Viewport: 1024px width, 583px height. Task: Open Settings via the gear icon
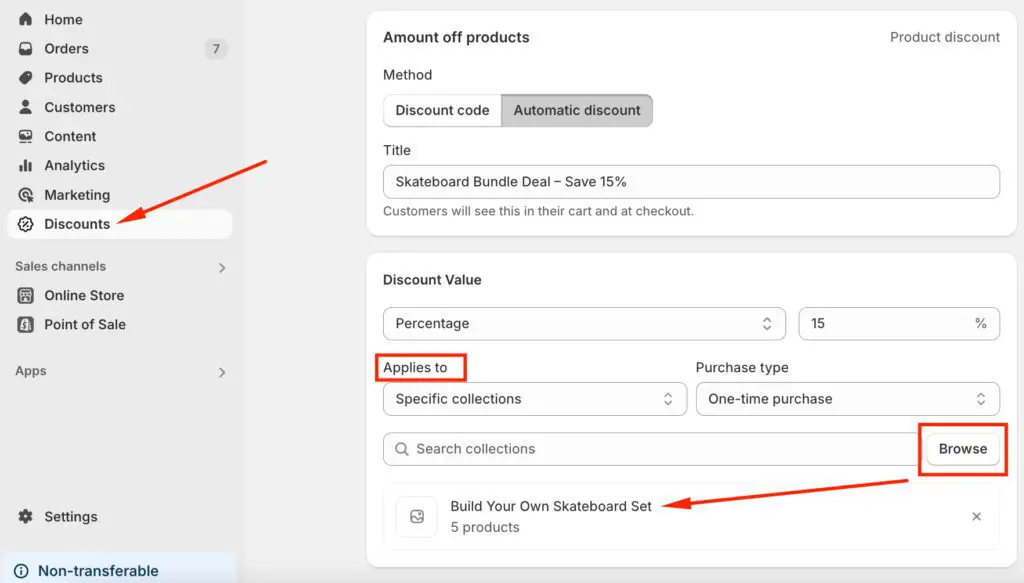pyautogui.click(x=26, y=517)
